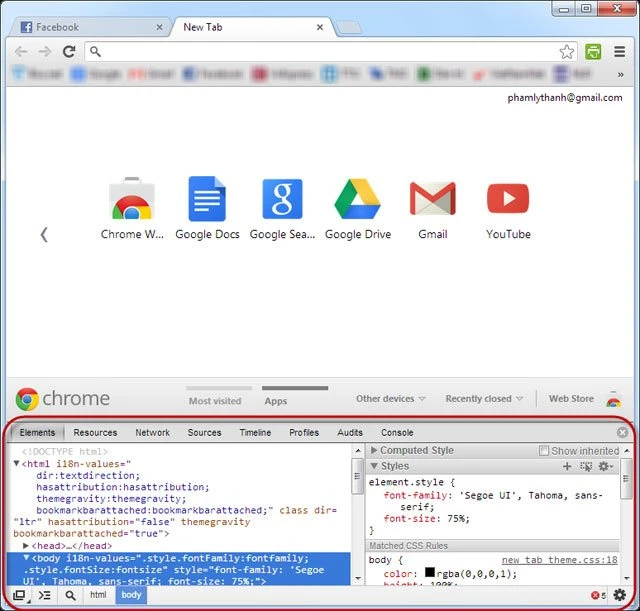Show the DevTools console drawer icon
640x611 pixels.
pos(45,595)
